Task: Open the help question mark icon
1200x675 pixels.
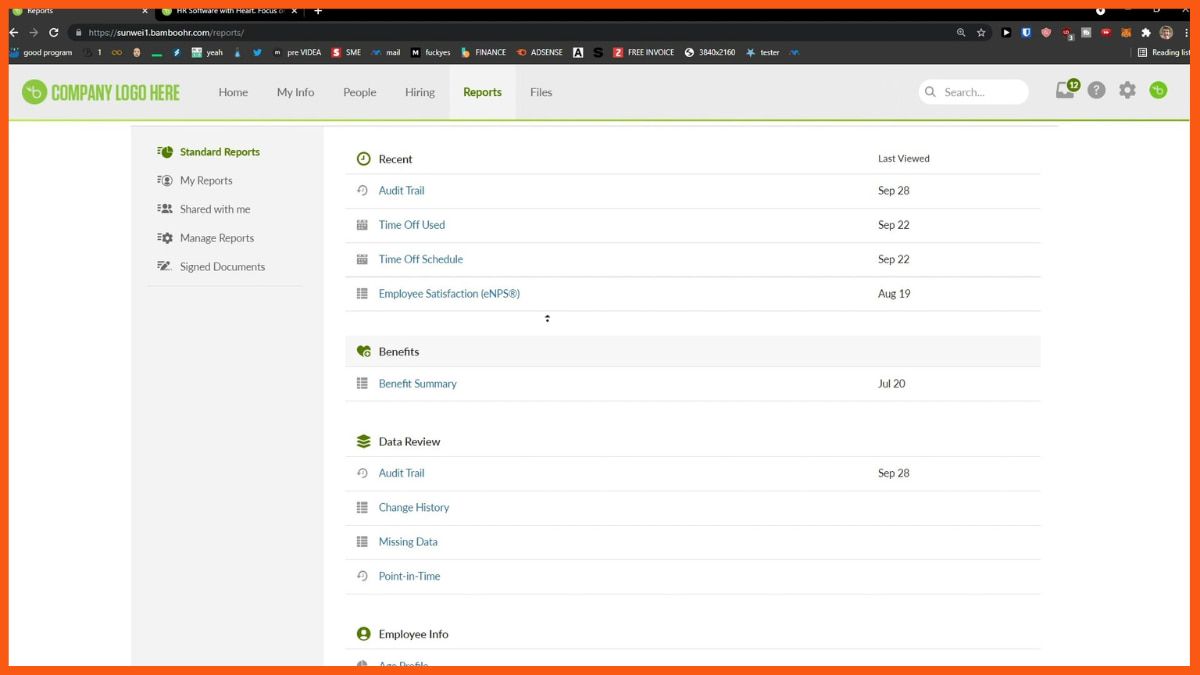Action: point(1097,90)
